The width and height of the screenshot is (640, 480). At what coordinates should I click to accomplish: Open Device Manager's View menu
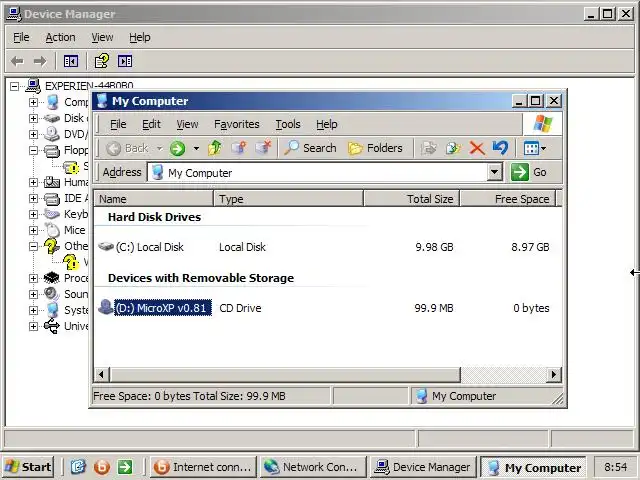tap(102, 37)
